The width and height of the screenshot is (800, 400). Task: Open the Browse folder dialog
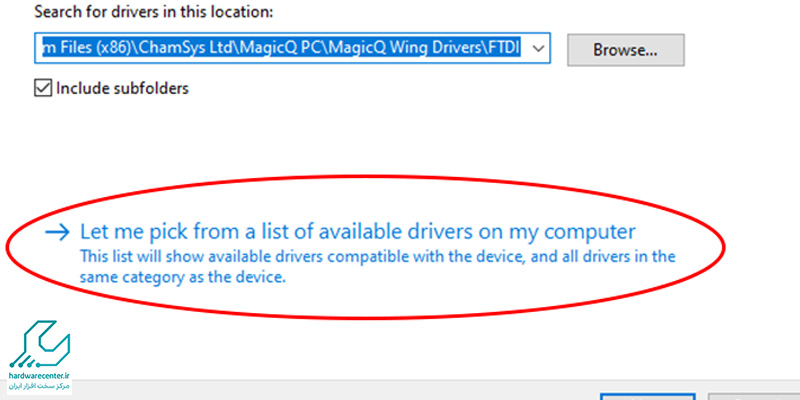tap(626, 50)
